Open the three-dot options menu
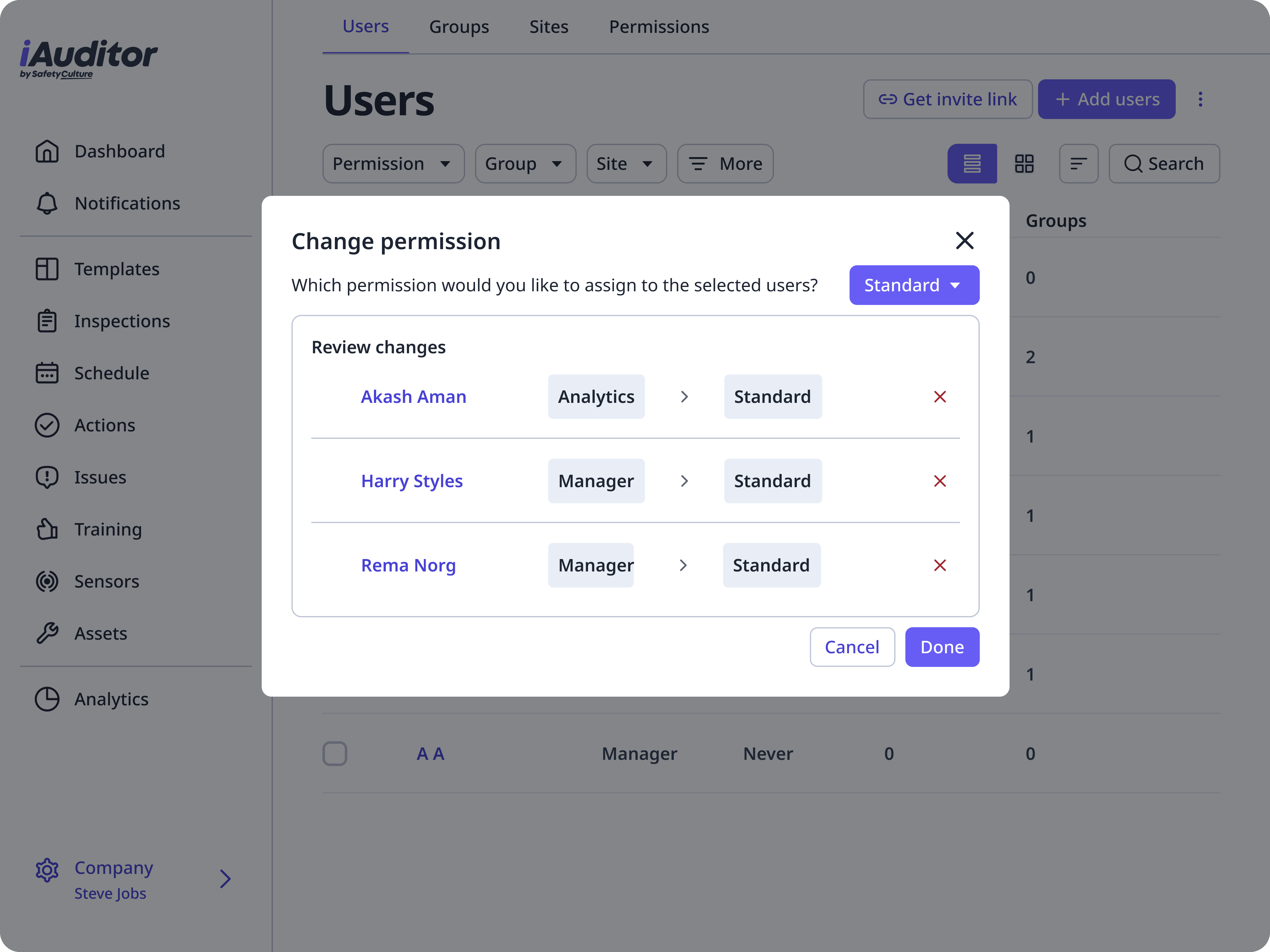The width and height of the screenshot is (1270, 952). [x=1200, y=99]
